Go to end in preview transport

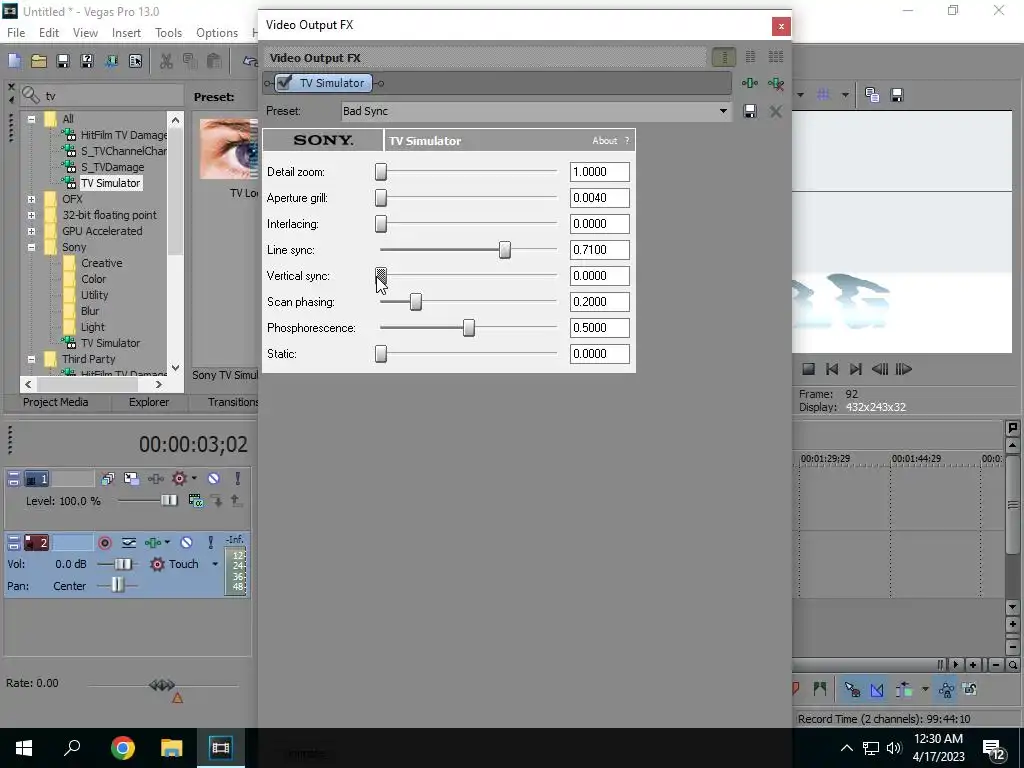(x=856, y=369)
